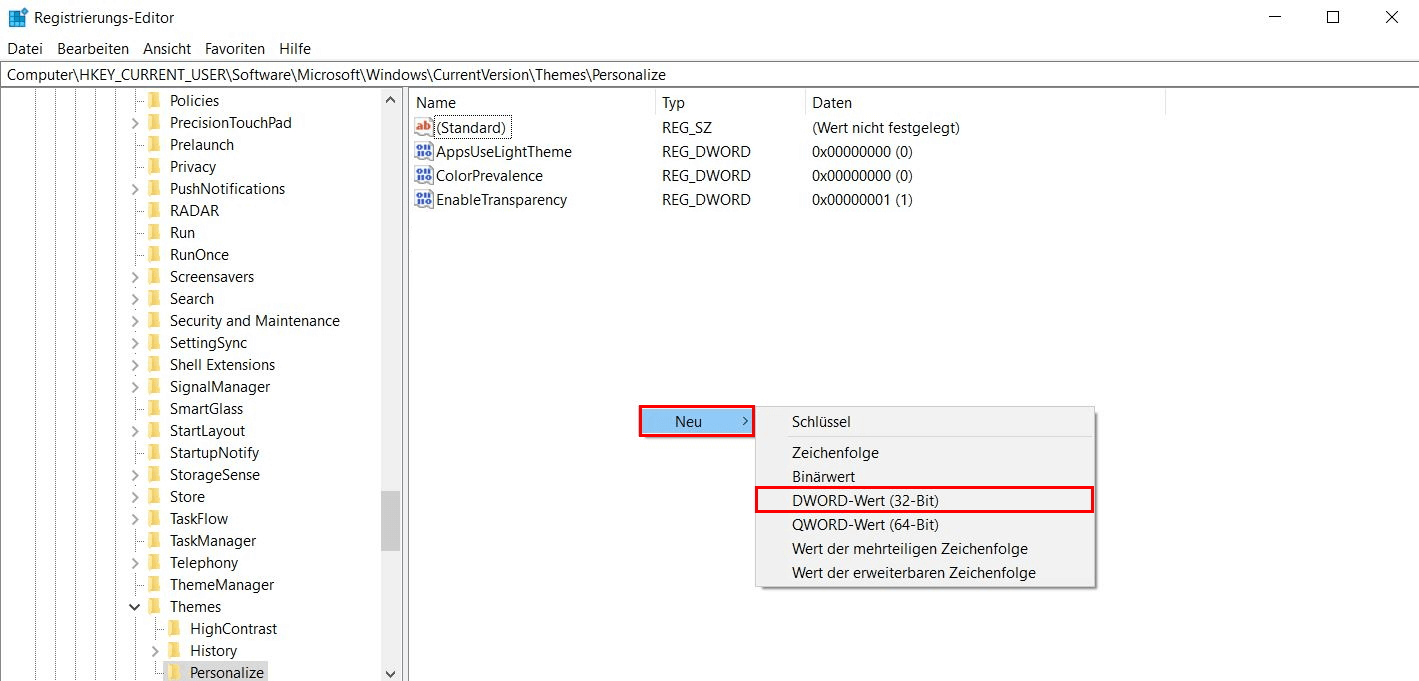Viewport: 1419px width, 681px height.
Task: Choose Wert der erweiterbaren Zeichenfolge
Action: click(x=924, y=573)
